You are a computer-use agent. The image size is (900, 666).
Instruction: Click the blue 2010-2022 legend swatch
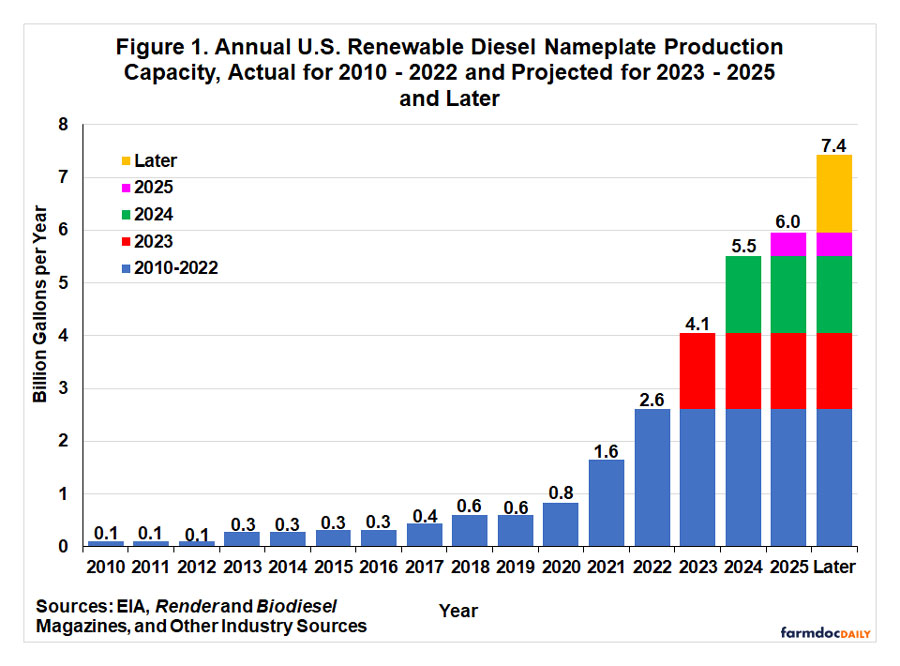pos(126,268)
